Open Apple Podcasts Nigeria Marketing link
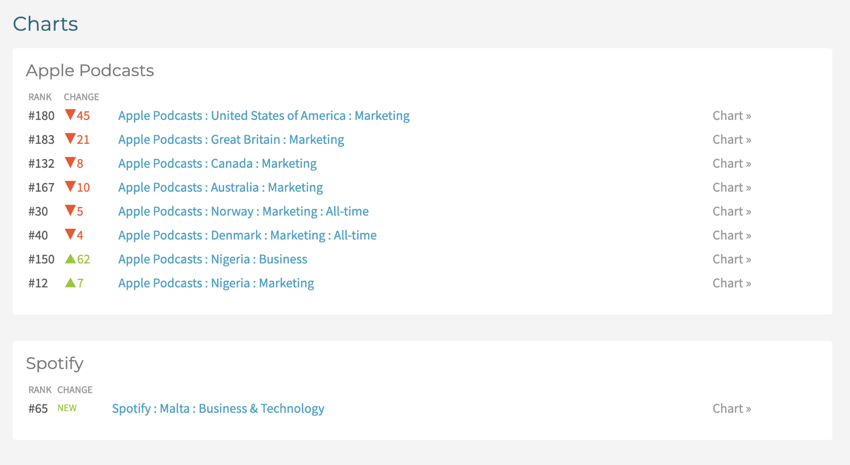Image resolution: width=850 pixels, height=465 pixels. (215, 284)
